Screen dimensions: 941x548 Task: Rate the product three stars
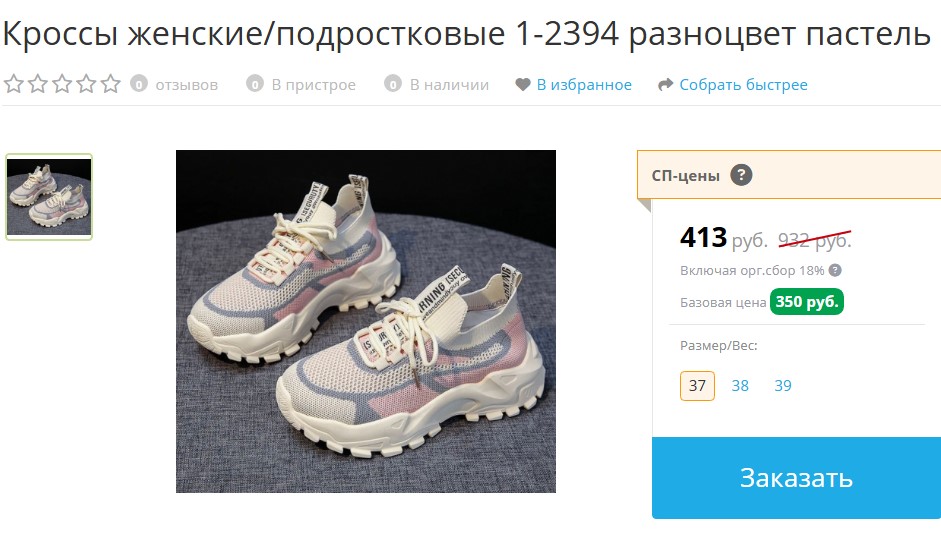pos(62,84)
